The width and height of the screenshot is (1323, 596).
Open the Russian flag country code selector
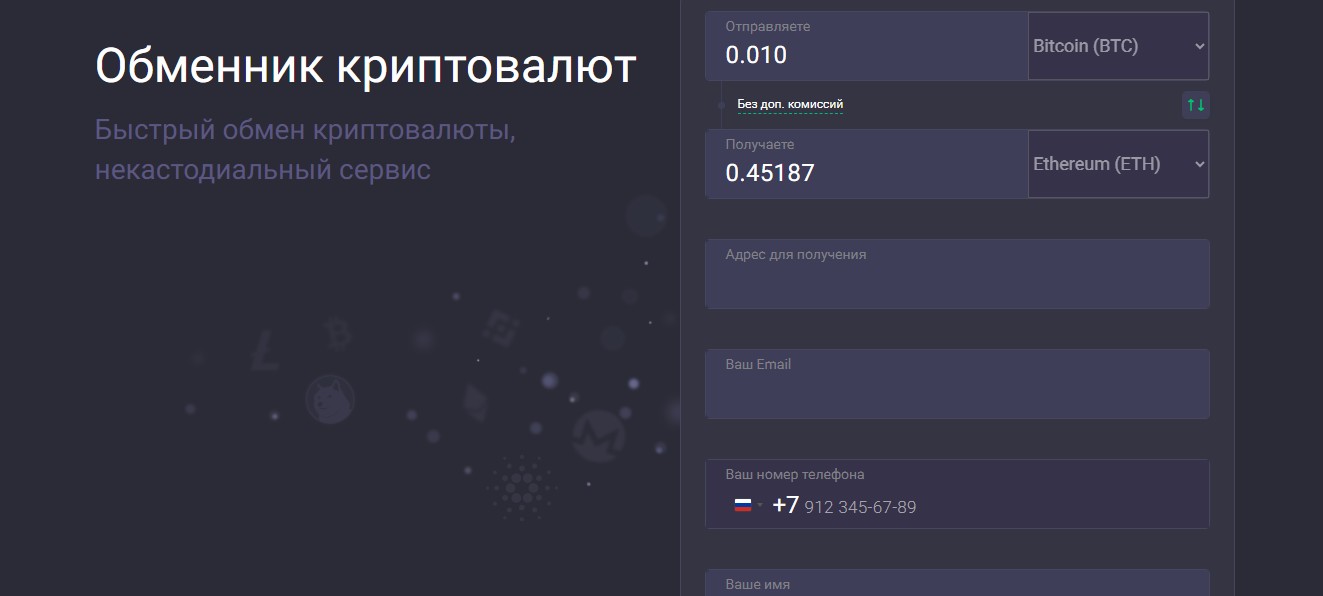click(748, 505)
